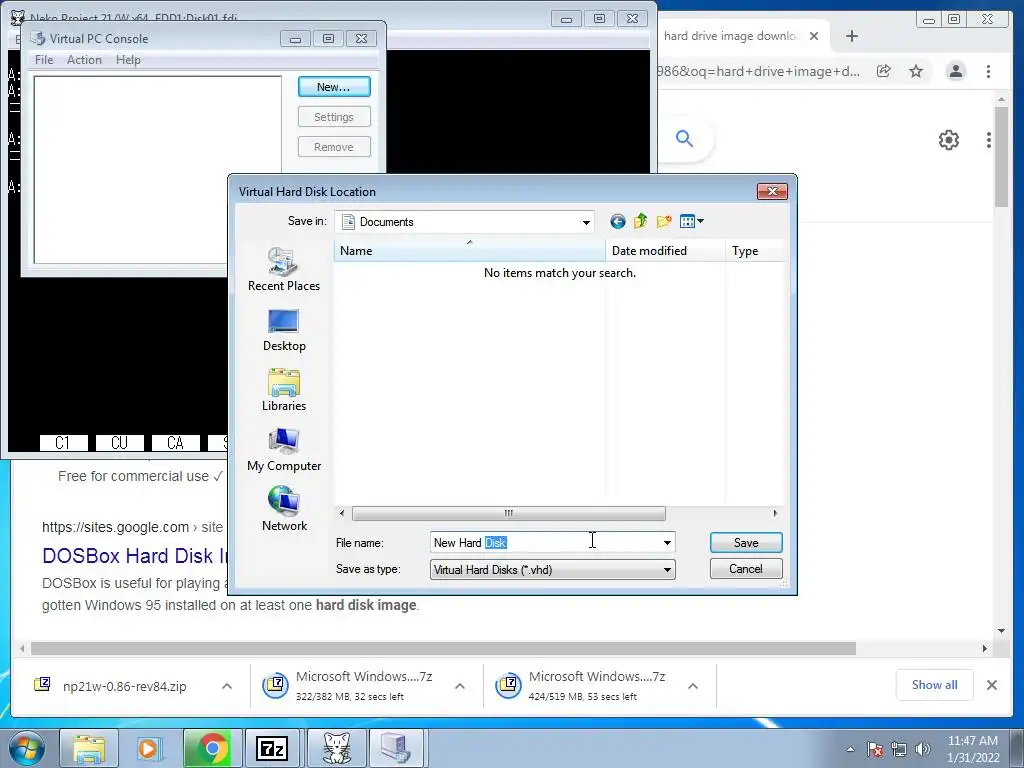Click the CA key label in Neko Project

[x=176, y=443]
